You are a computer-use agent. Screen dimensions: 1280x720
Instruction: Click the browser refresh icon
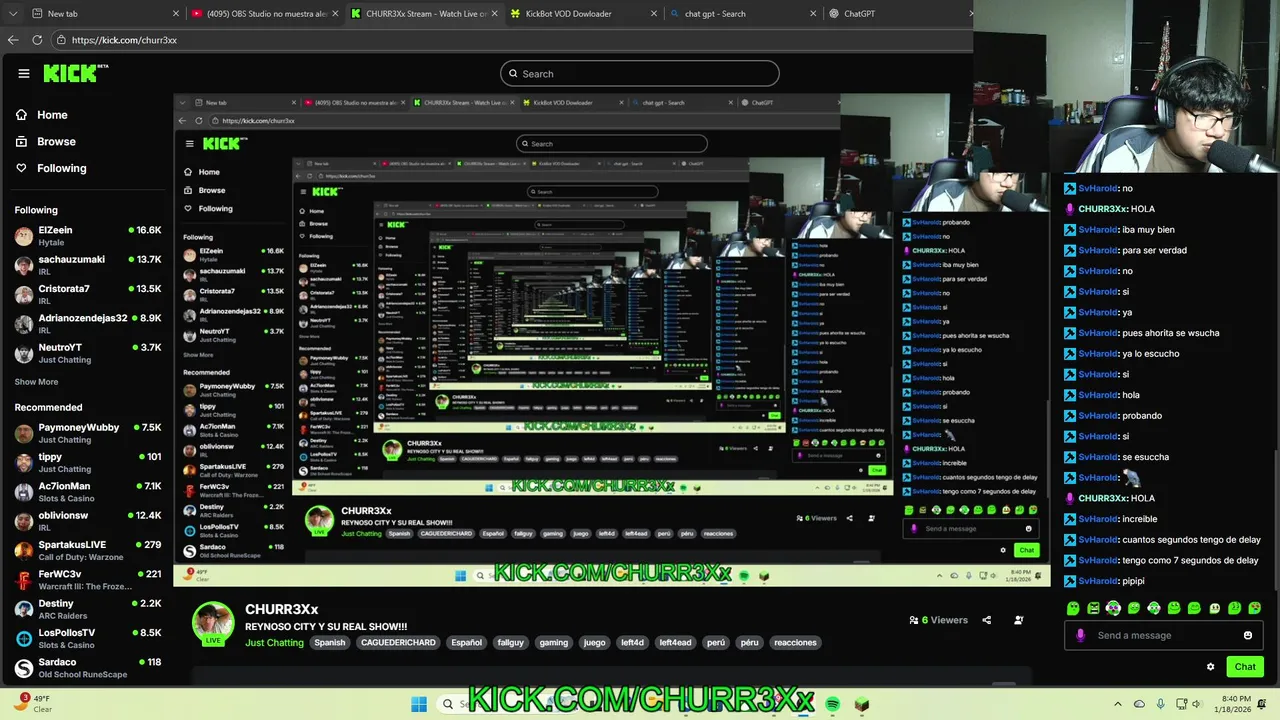pyautogui.click(x=37, y=40)
